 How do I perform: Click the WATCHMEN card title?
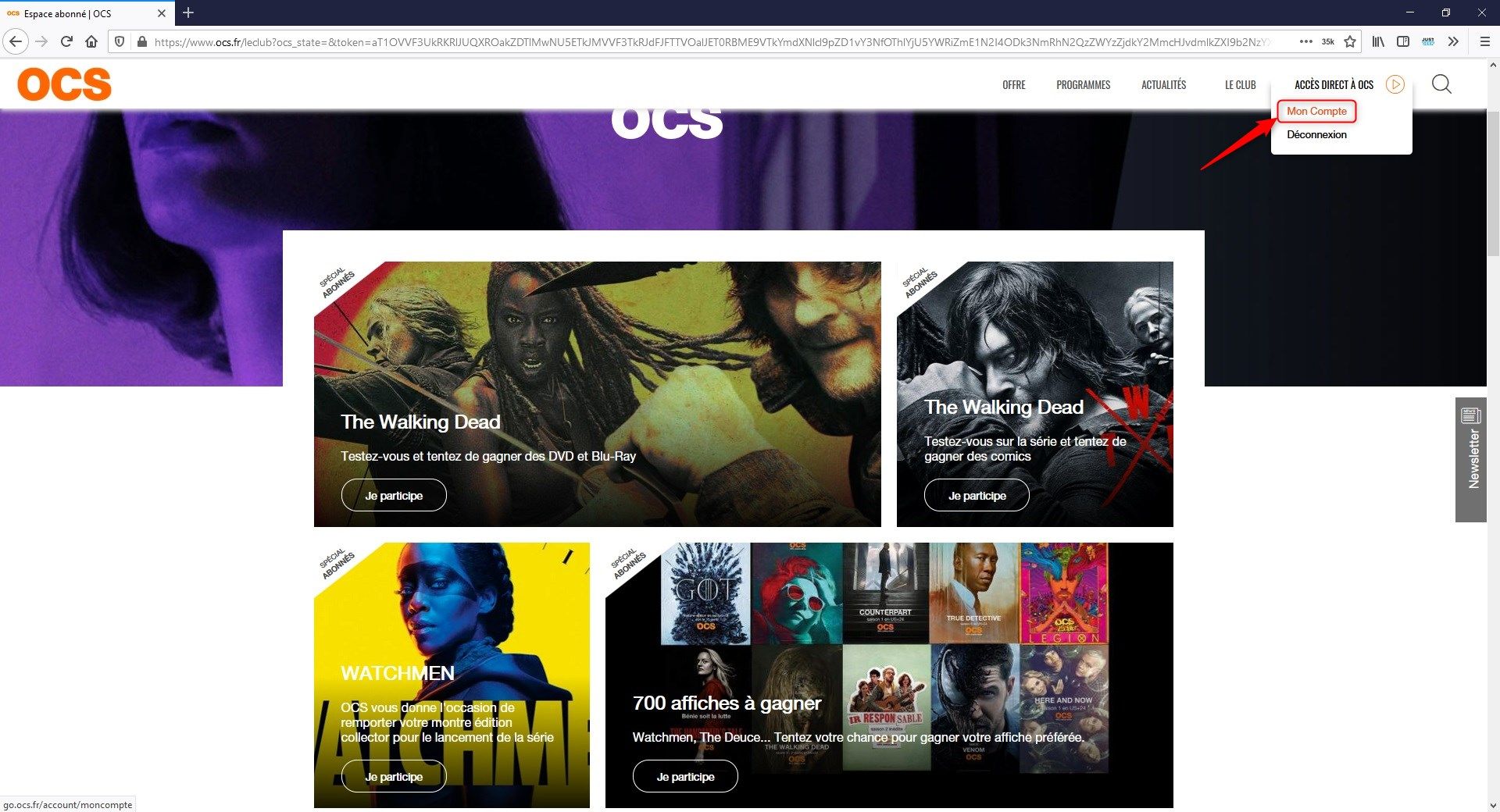click(x=397, y=673)
